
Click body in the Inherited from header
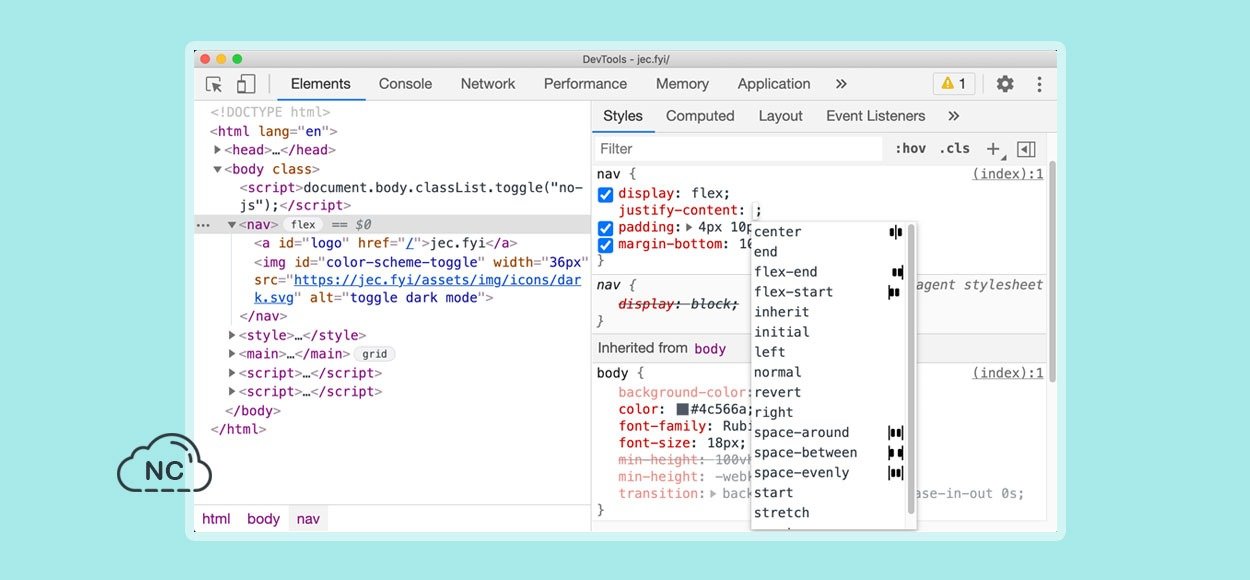click(710, 348)
